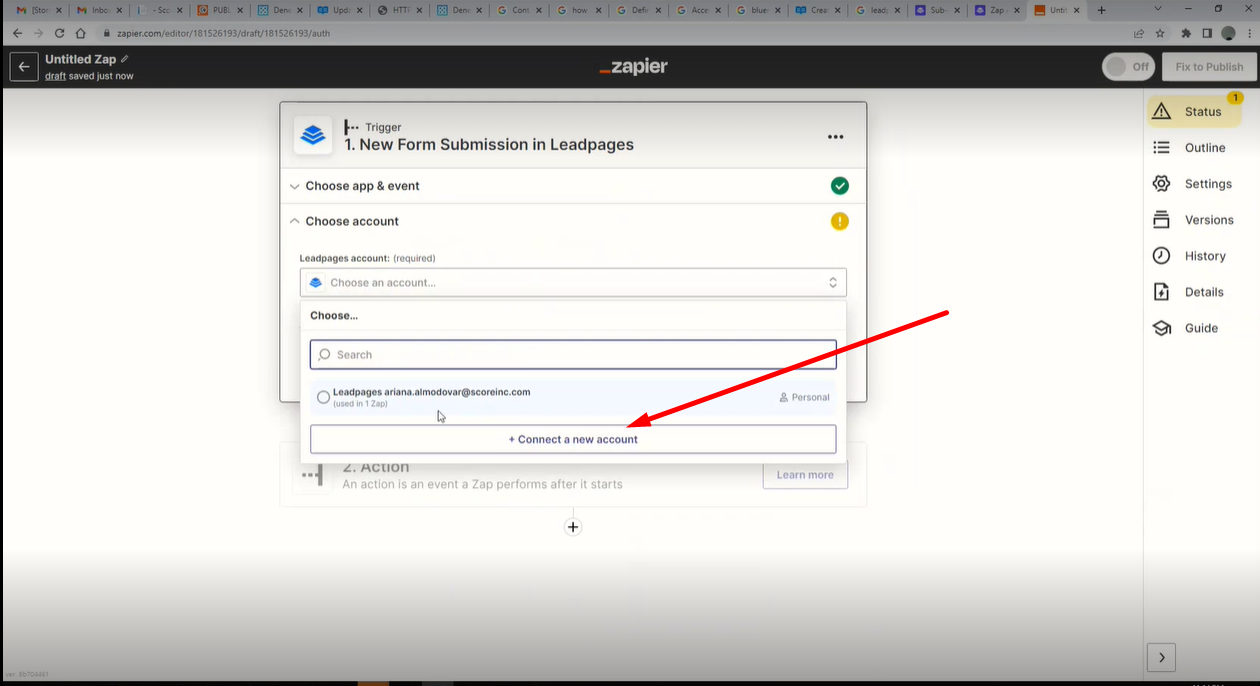
Task: Click the browser forward arrow
Action: tap(38, 33)
